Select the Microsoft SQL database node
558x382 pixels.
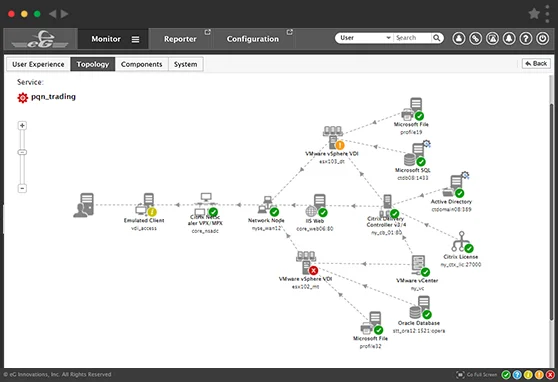coord(416,155)
